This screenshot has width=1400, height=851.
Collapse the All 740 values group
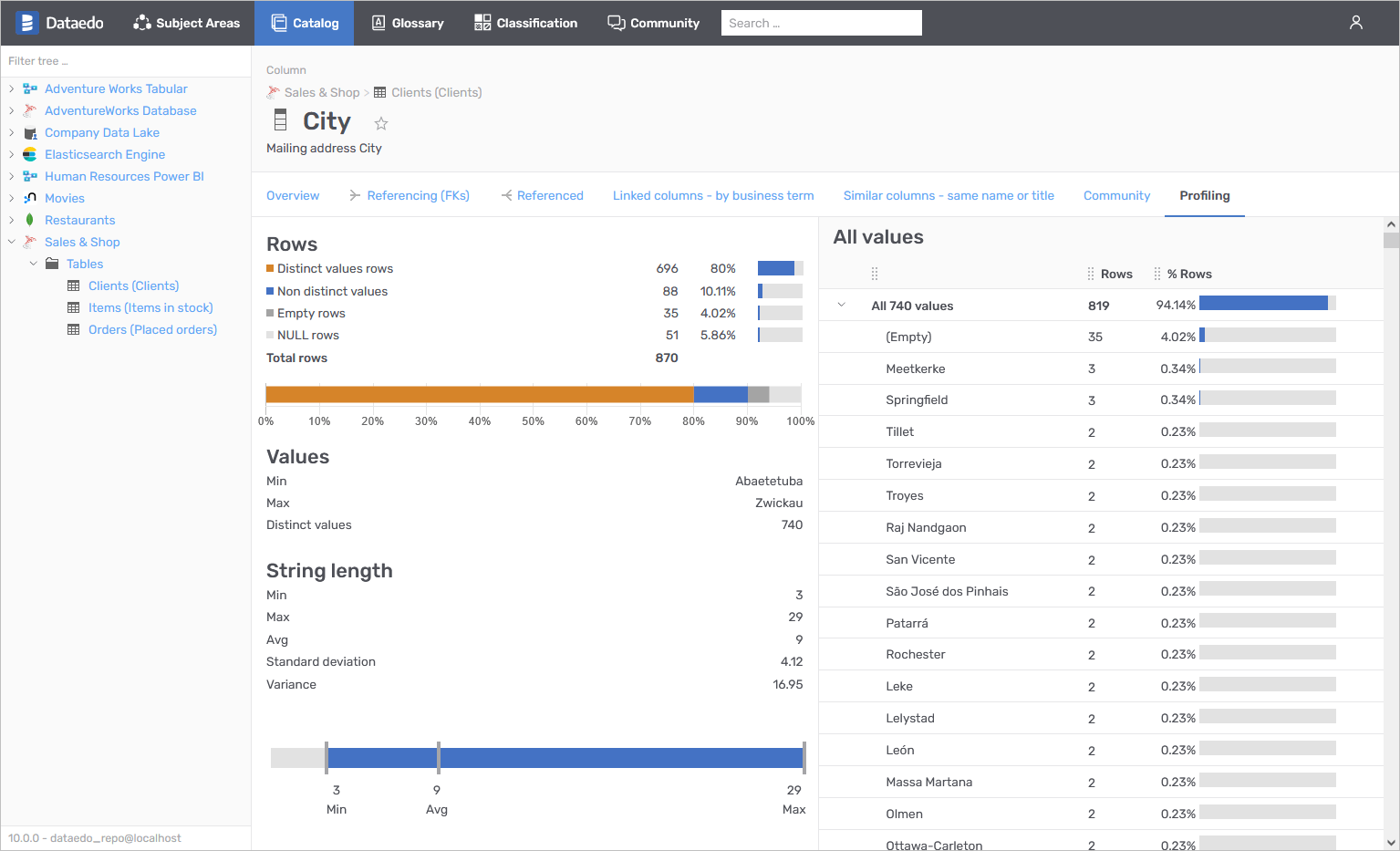[x=841, y=305]
